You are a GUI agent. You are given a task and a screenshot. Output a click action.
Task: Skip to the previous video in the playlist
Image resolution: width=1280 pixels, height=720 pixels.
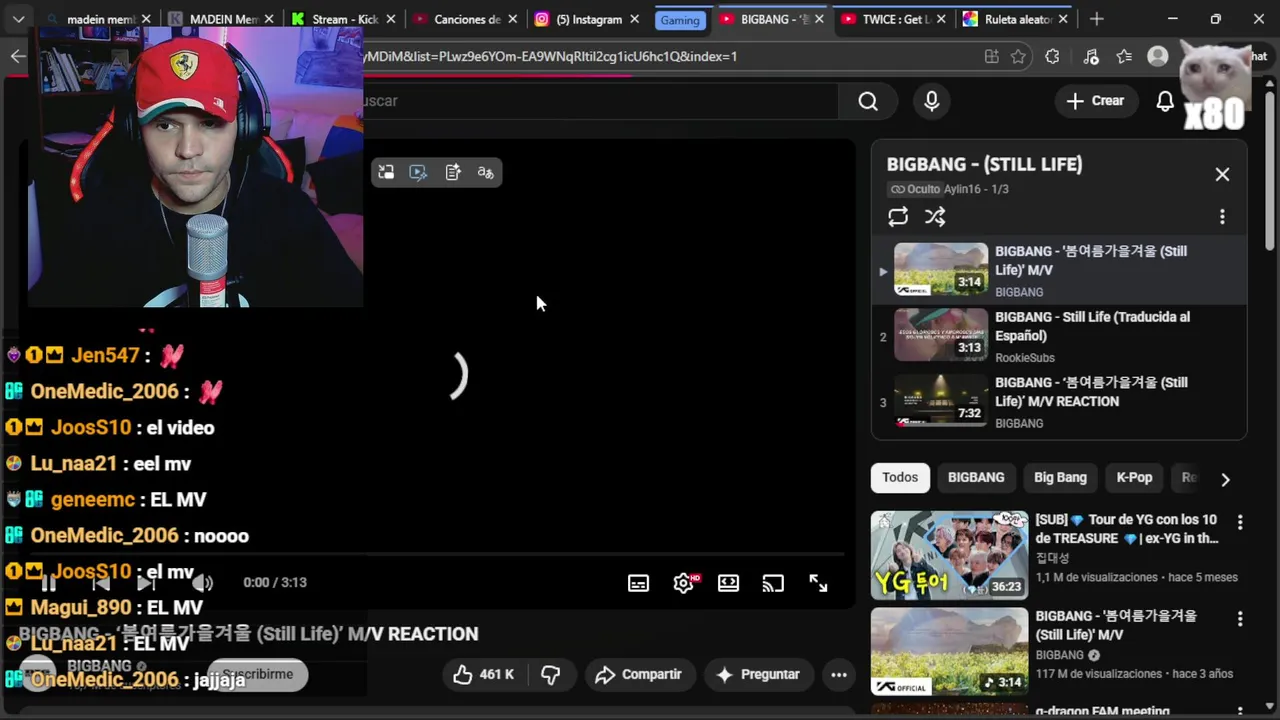pos(100,583)
